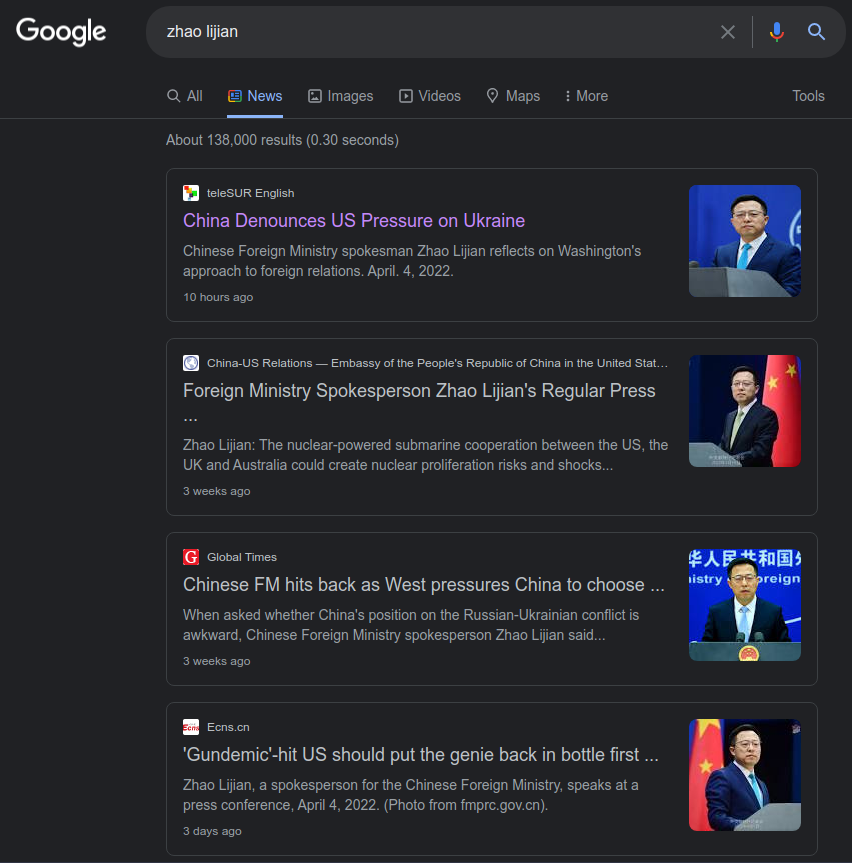The width and height of the screenshot is (852, 863).
Task: Switch to the All results tab
Action: click(185, 96)
